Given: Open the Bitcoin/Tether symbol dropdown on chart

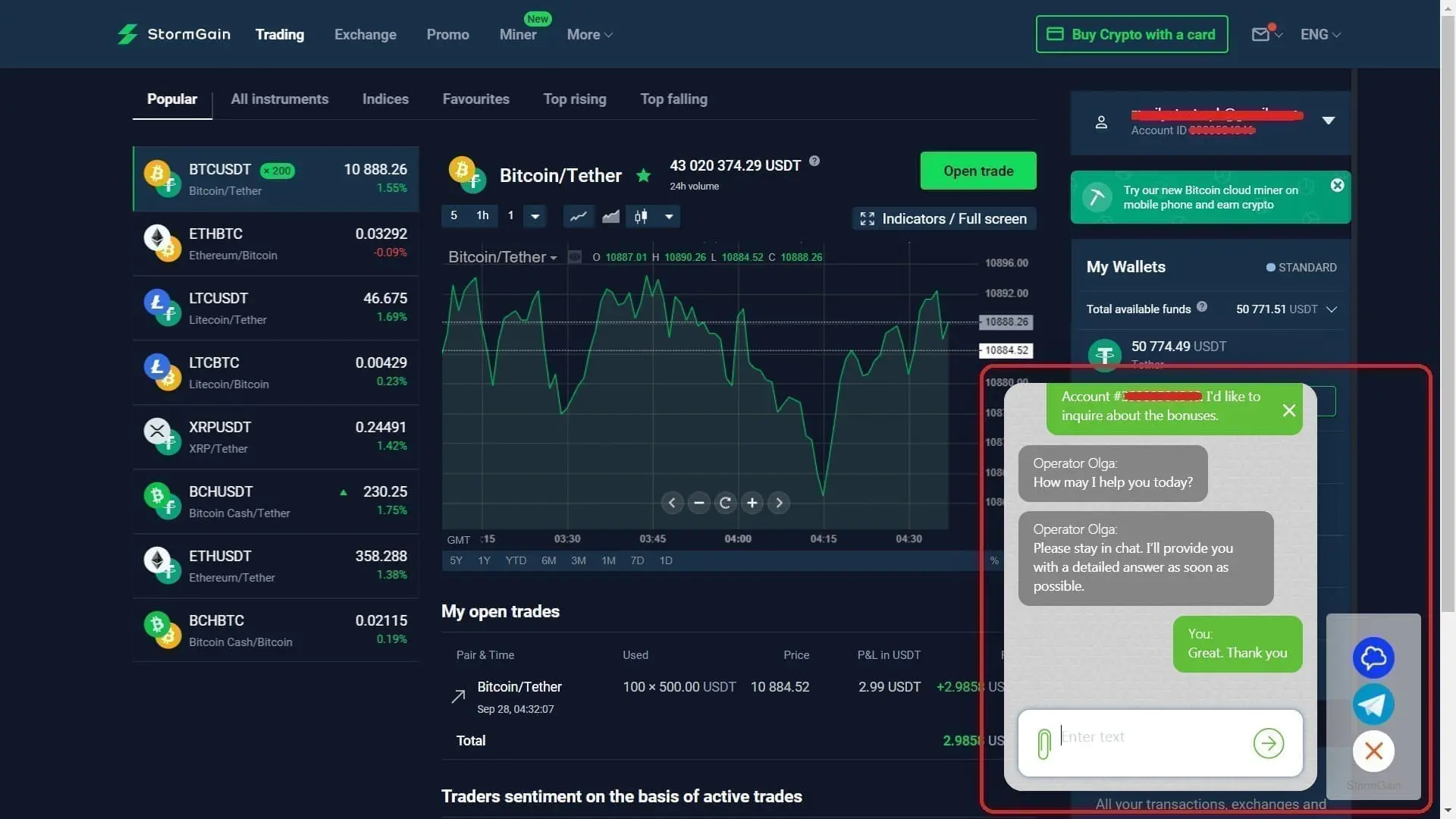Looking at the screenshot, I should tap(502, 257).
